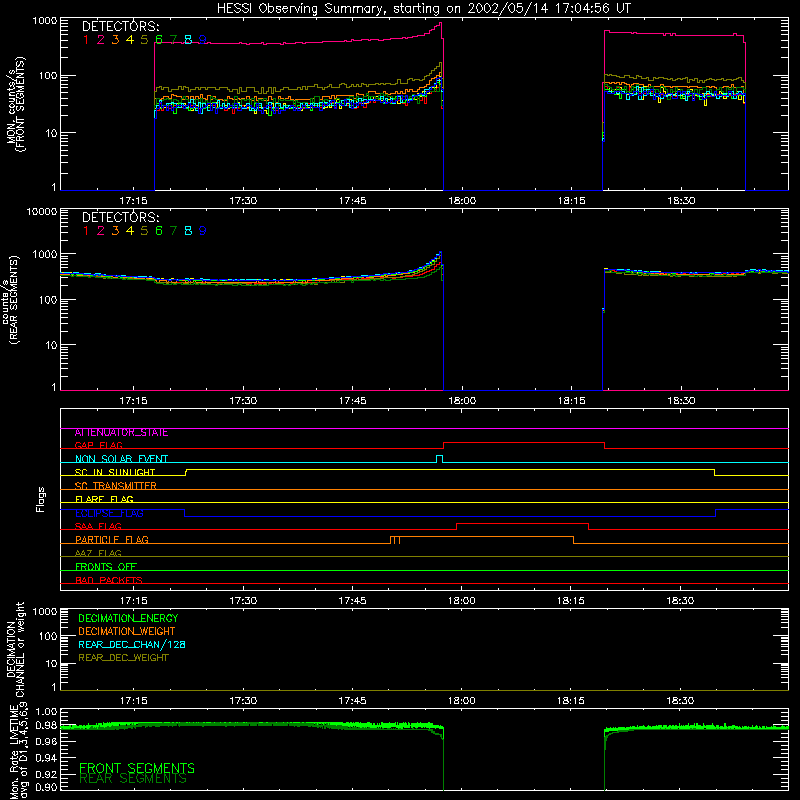This screenshot has width=800, height=800.
Task: Click 18:30 tick under Flags panel
Action: click(680, 601)
